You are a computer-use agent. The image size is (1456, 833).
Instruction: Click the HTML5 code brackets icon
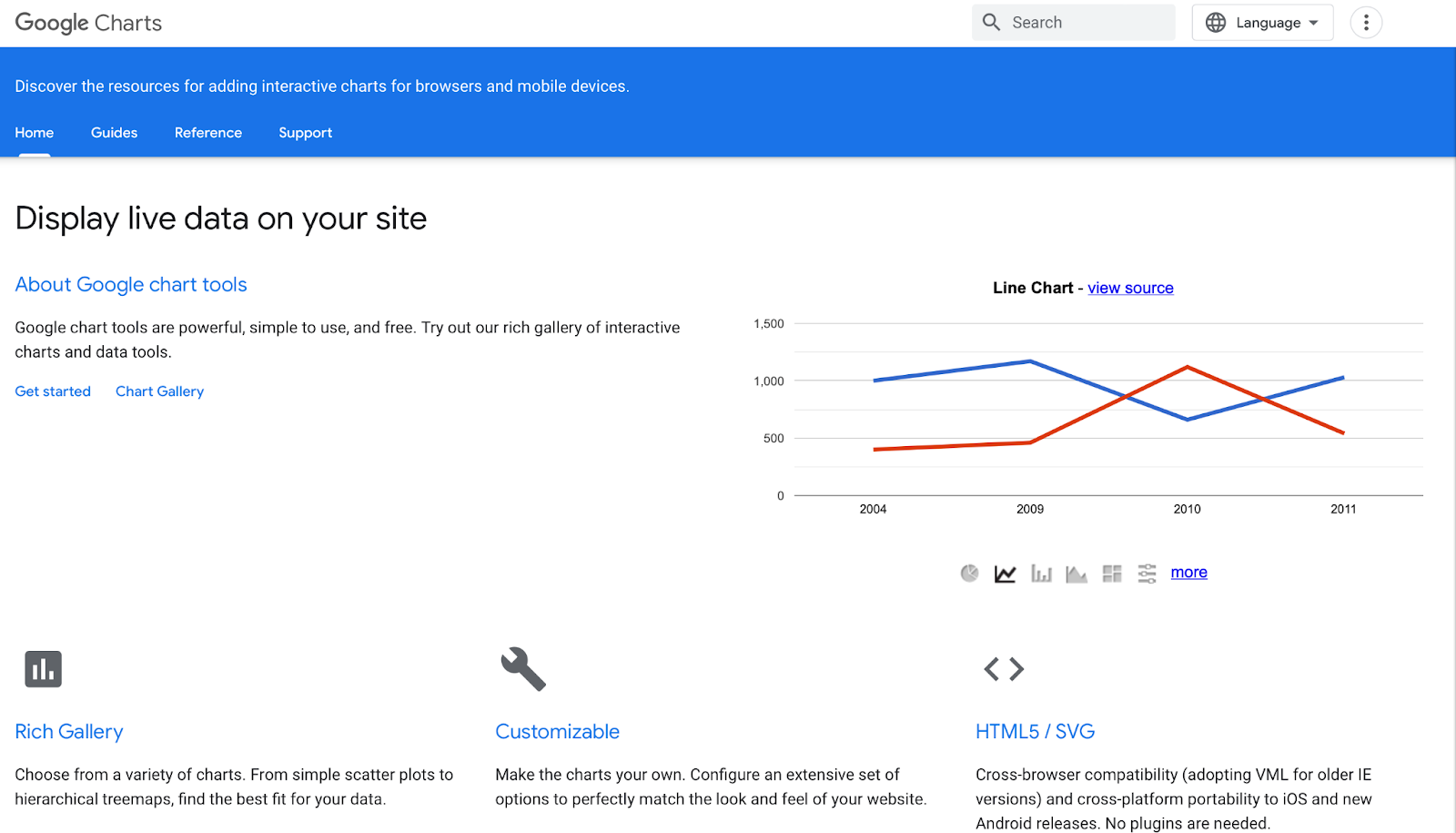click(1004, 669)
